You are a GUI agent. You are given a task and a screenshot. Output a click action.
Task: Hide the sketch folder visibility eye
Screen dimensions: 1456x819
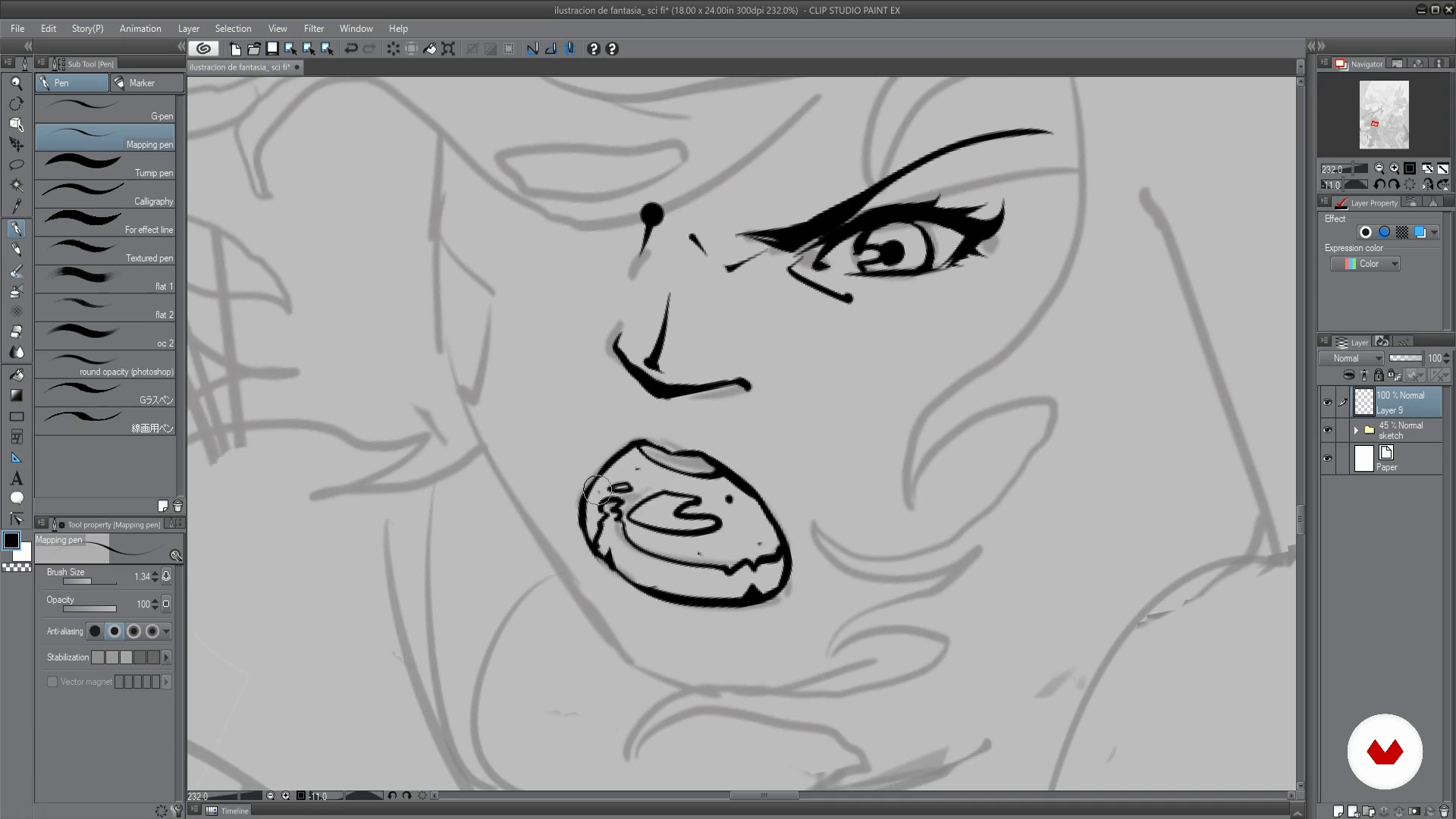[x=1327, y=430]
